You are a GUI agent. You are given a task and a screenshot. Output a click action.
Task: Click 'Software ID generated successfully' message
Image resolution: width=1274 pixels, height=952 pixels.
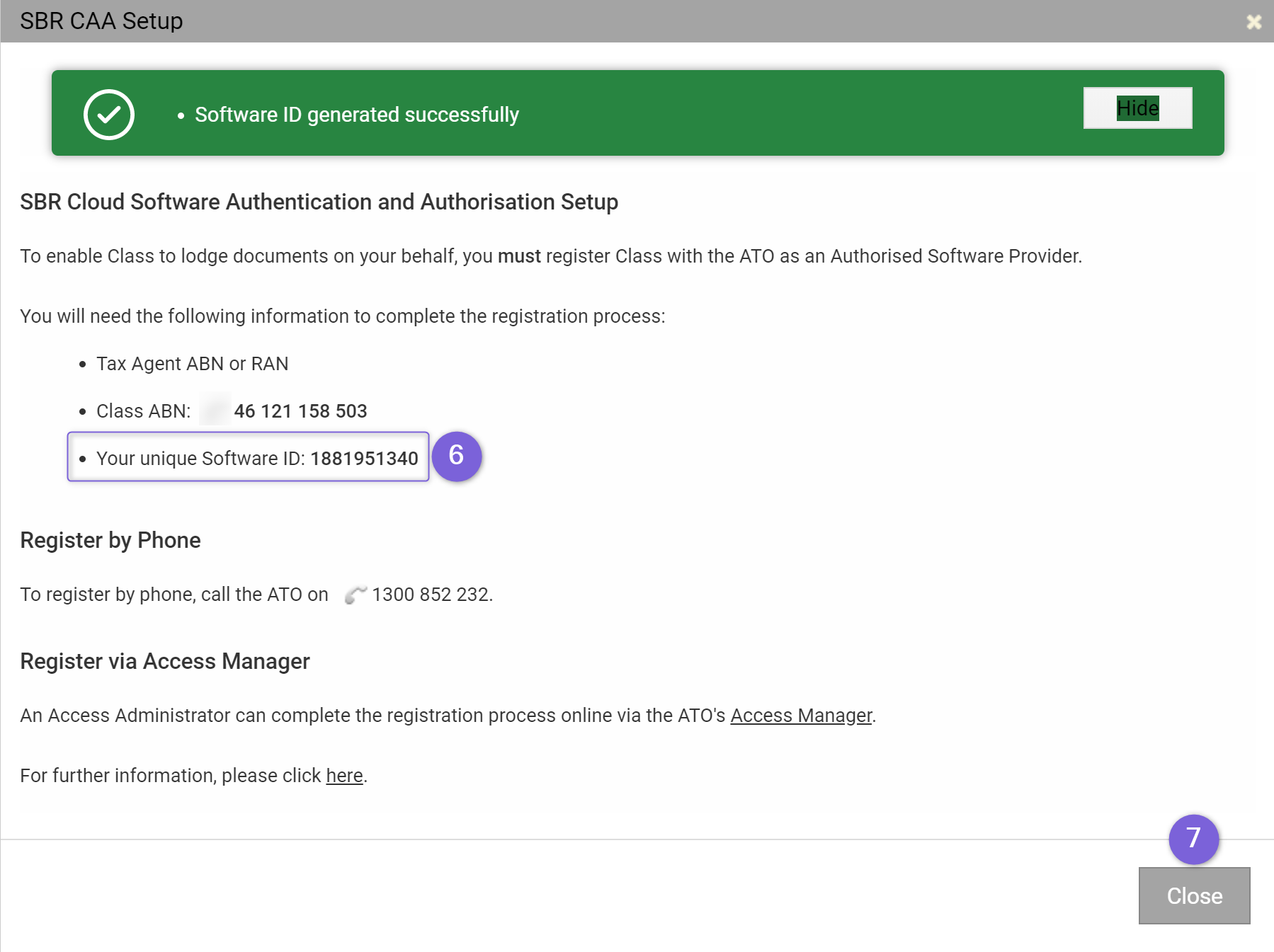357,115
